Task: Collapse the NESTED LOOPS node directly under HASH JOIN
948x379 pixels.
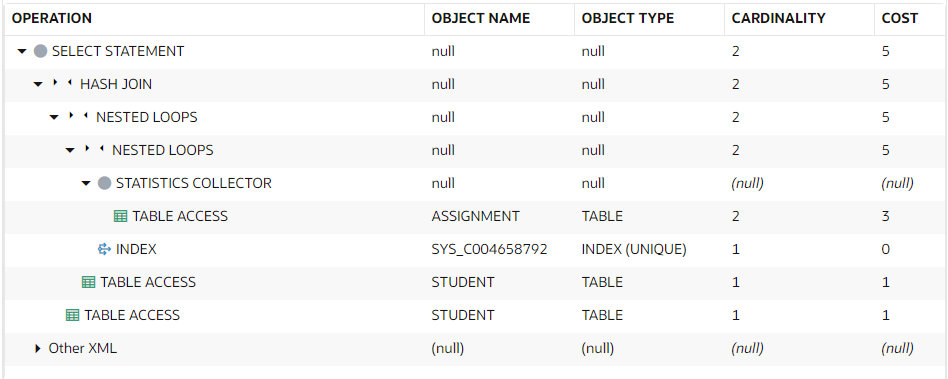Action: (54, 117)
